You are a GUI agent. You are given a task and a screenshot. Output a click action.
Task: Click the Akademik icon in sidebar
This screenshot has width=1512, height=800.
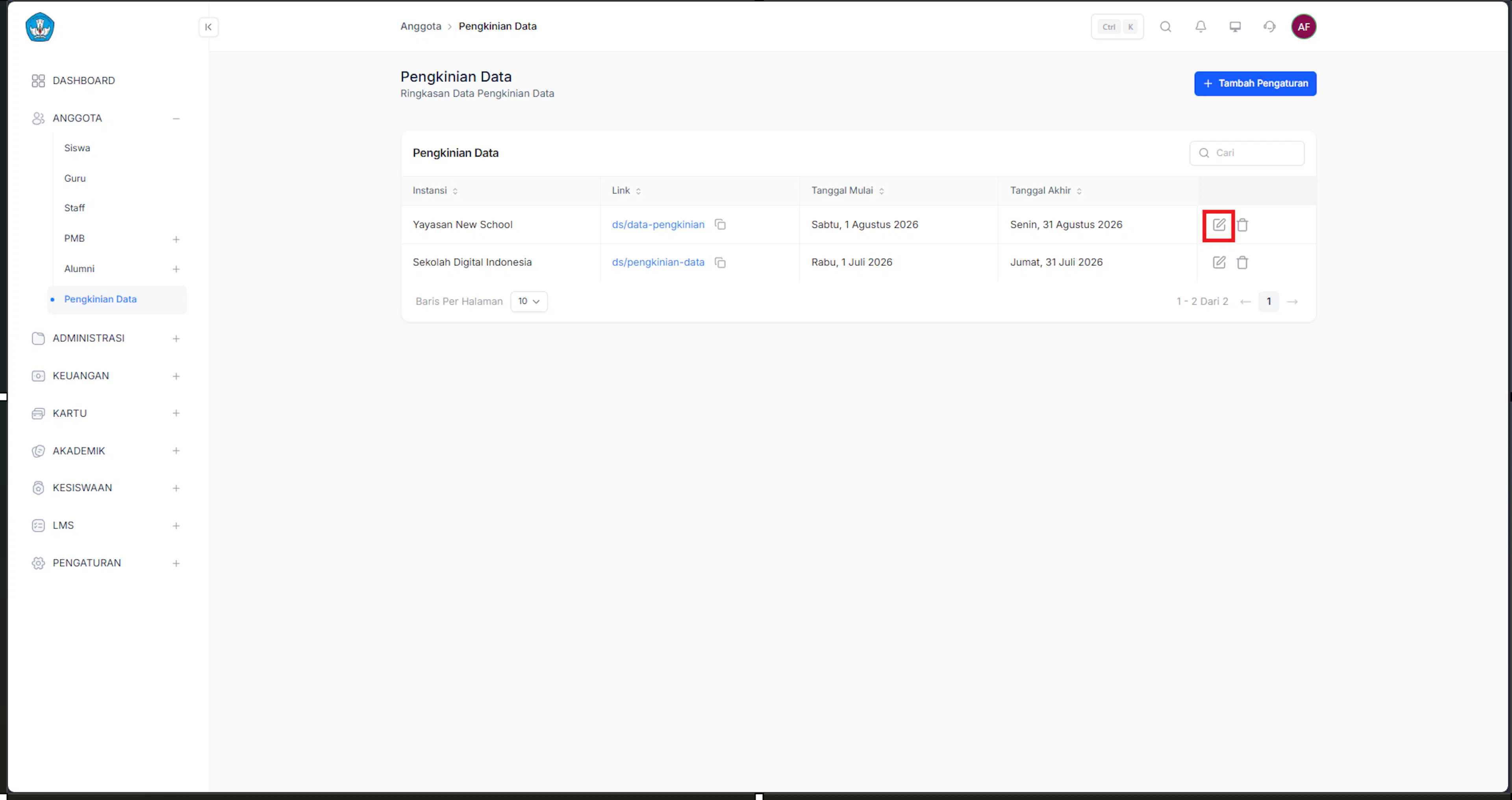pos(38,451)
